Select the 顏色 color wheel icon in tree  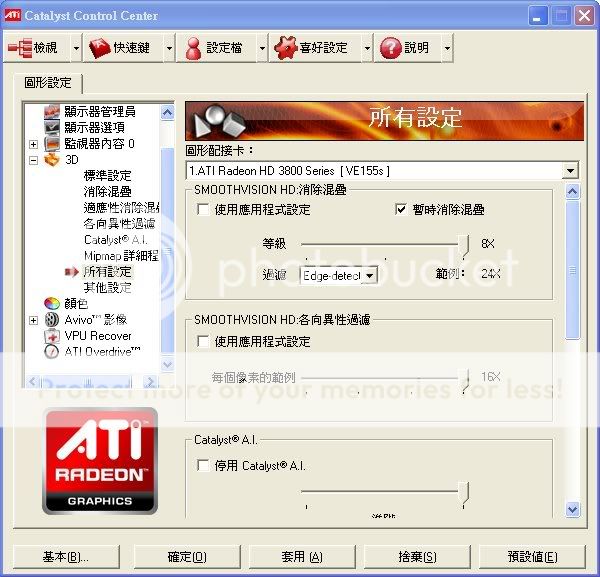click(x=52, y=303)
